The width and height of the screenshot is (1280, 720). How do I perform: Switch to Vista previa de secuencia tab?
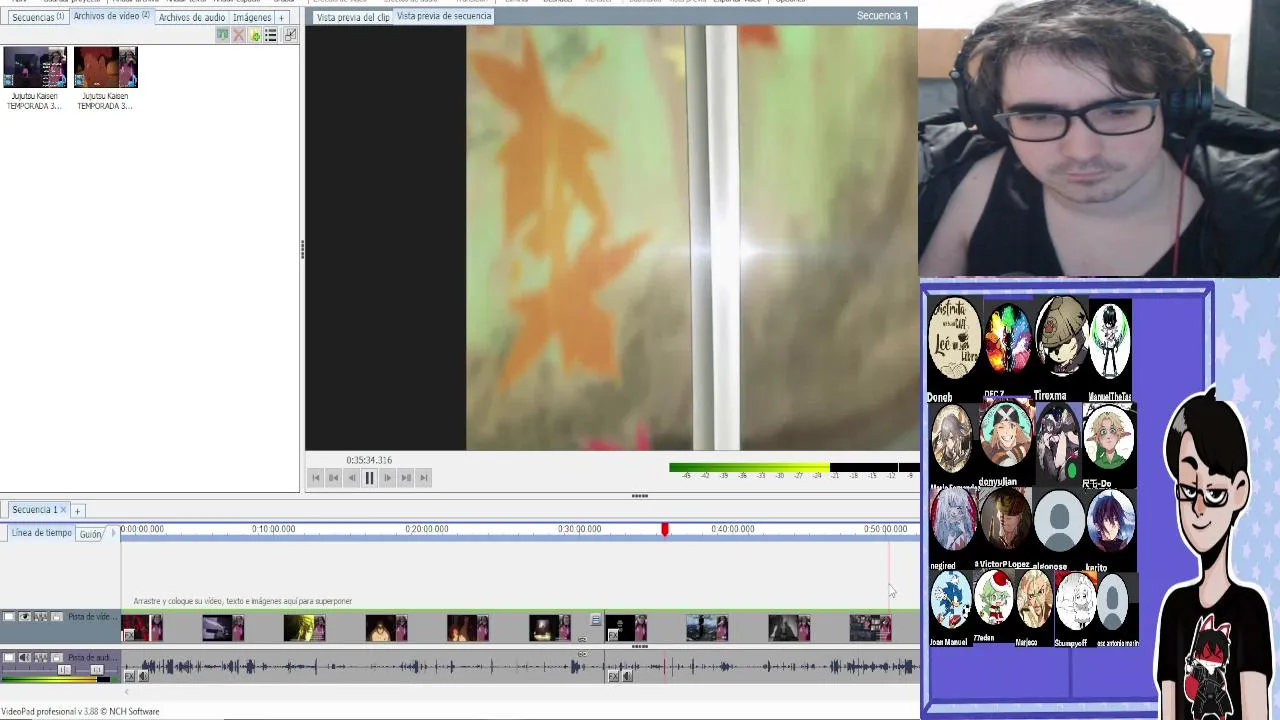pyautogui.click(x=444, y=16)
